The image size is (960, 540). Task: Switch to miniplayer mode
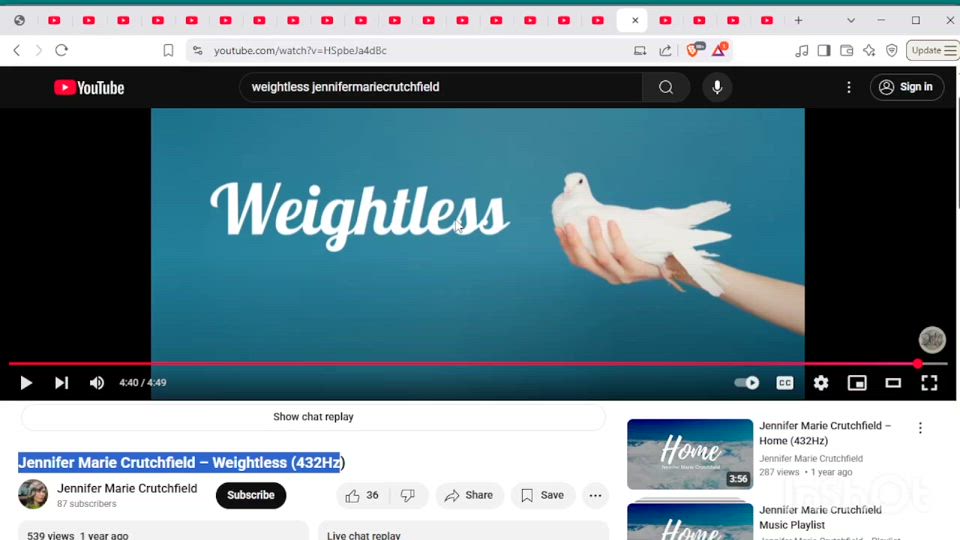[x=857, y=383]
